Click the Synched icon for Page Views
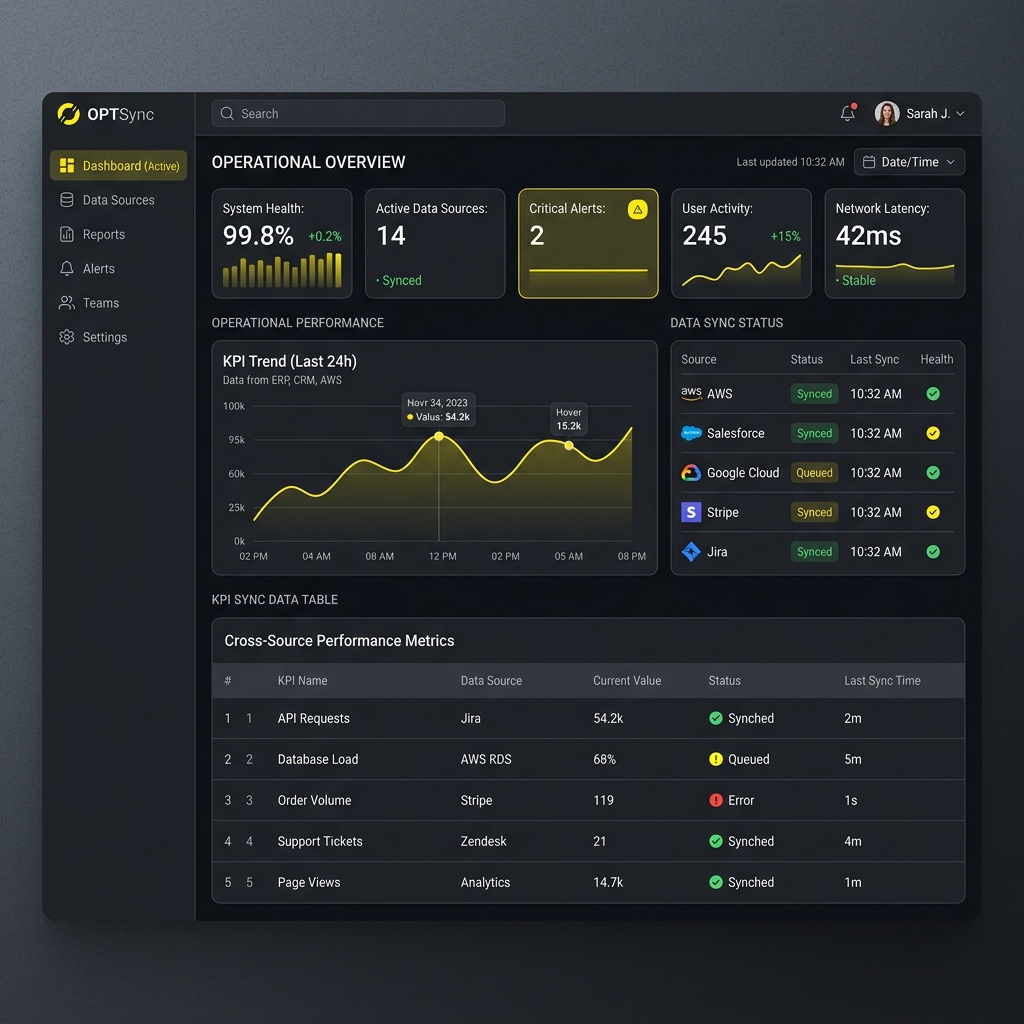Viewport: 1024px width, 1024px height. (716, 882)
